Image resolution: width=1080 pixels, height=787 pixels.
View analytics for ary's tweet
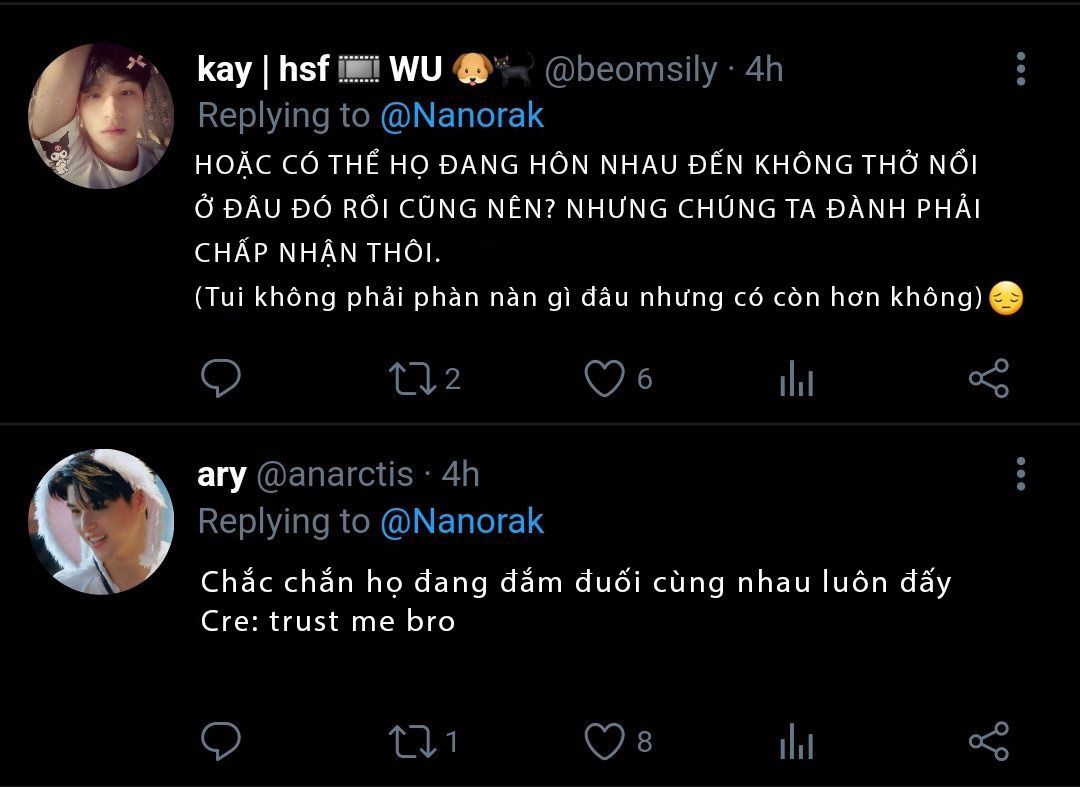point(796,742)
